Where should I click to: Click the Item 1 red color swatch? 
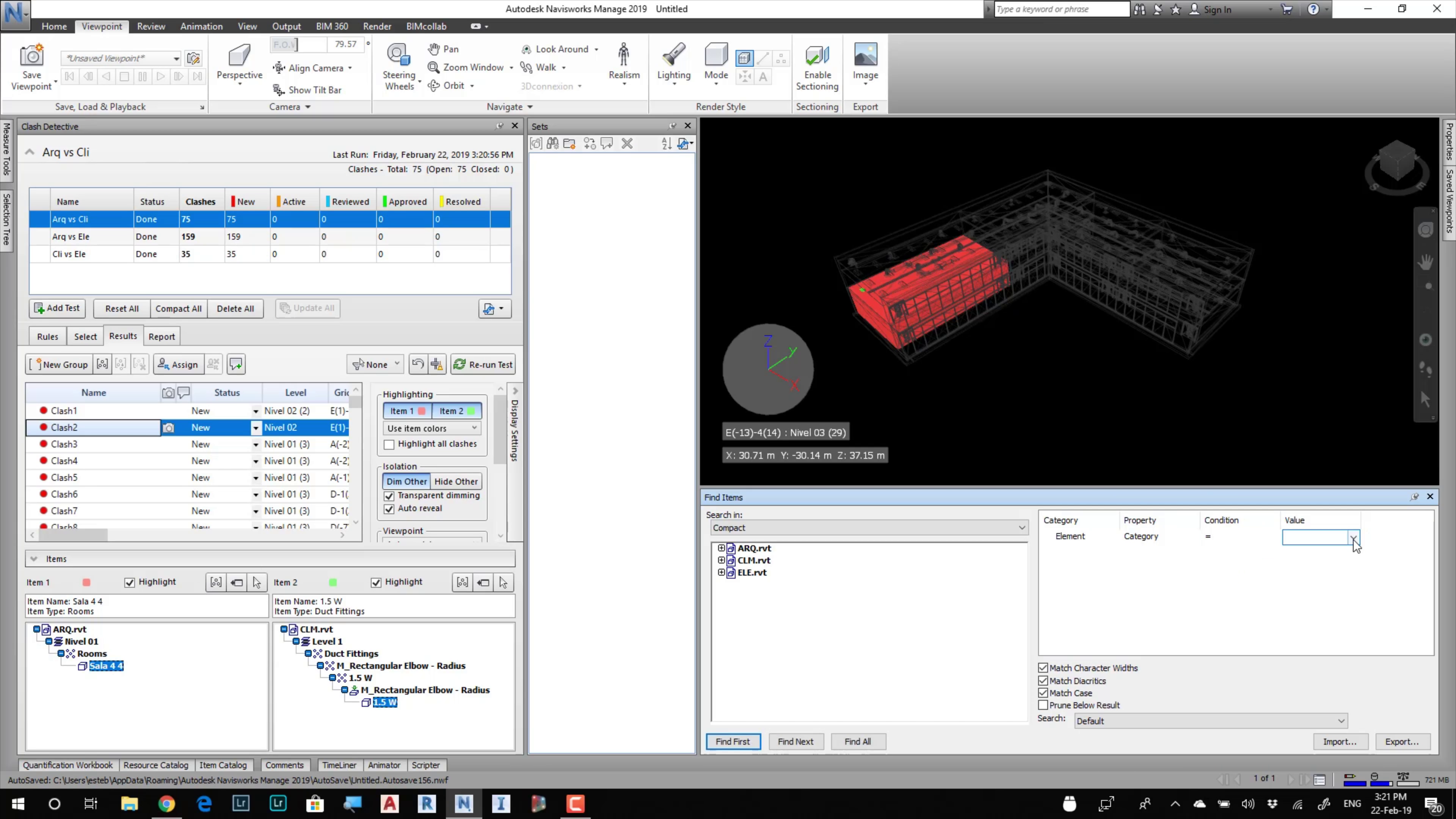pyautogui.click(x=86, y=582)
